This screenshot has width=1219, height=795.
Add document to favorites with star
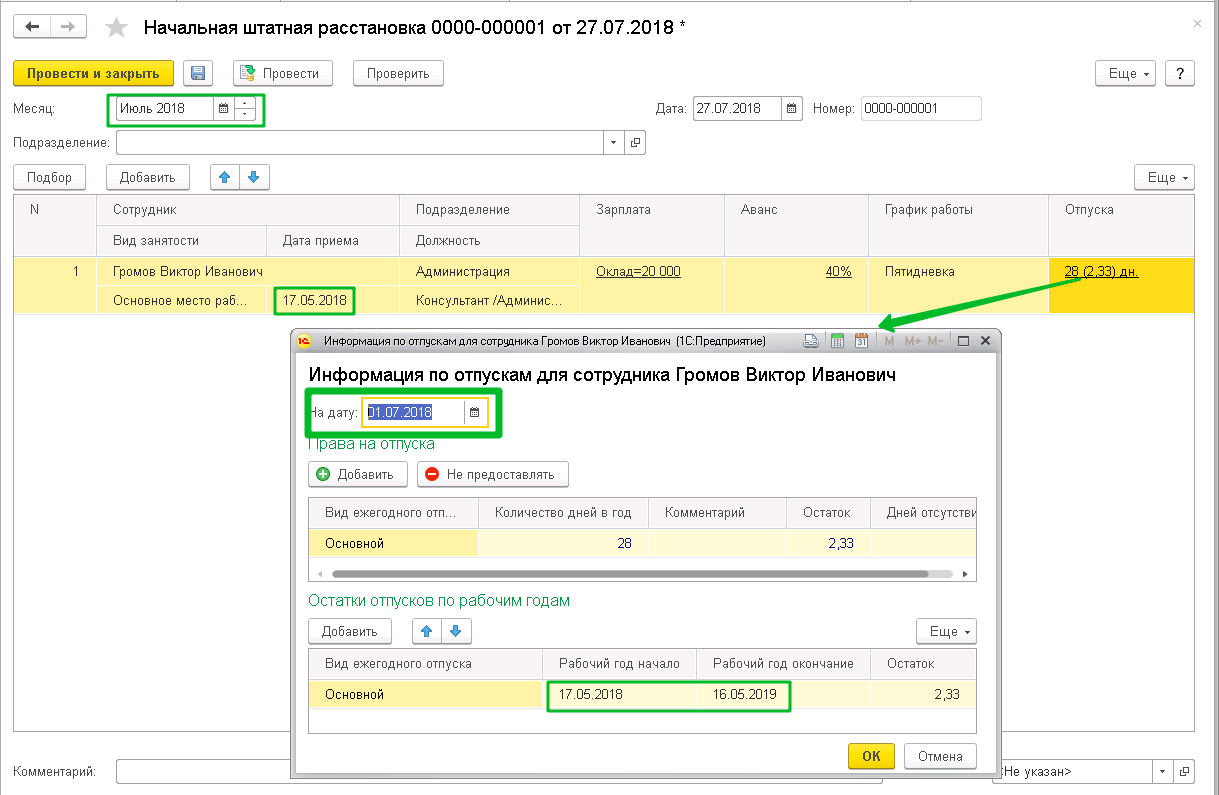[x=117, y=28]
